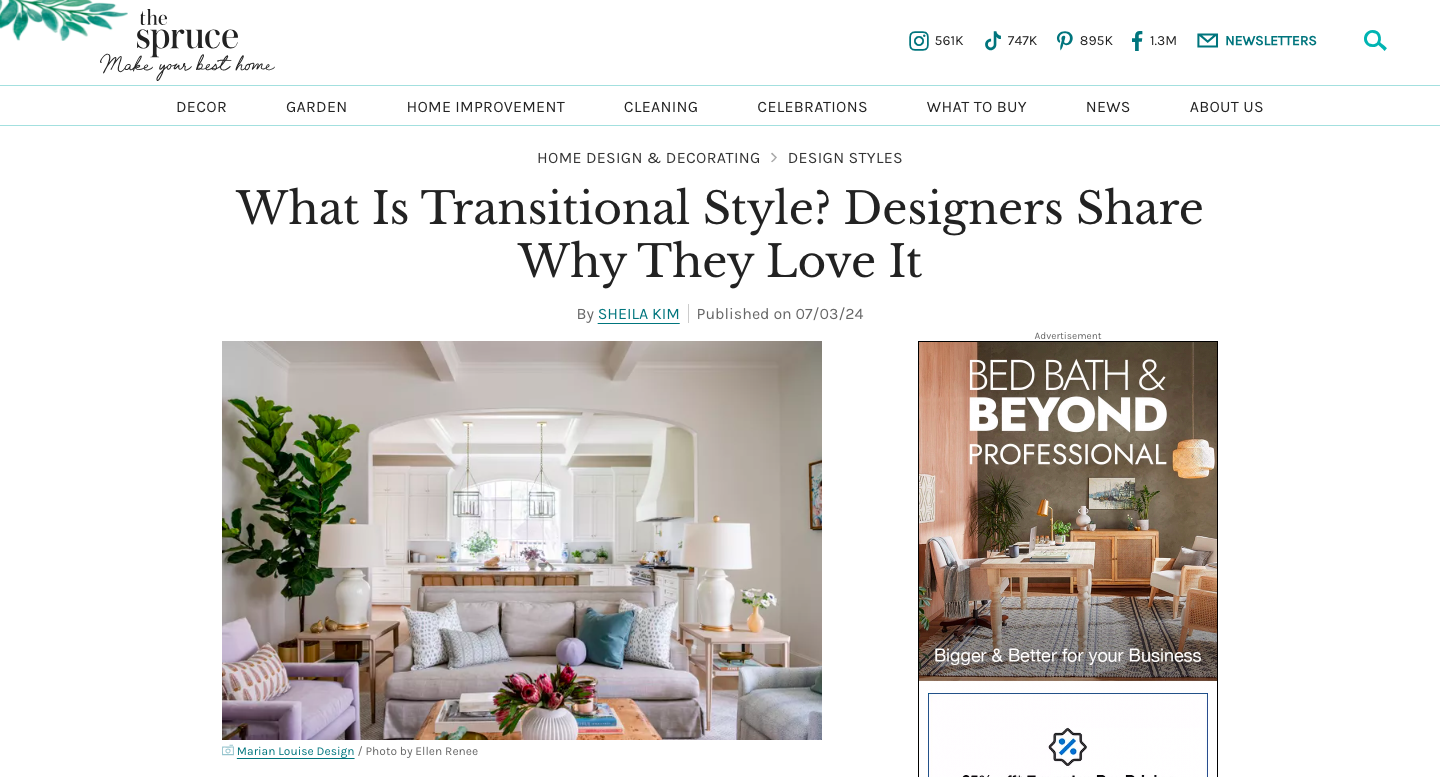Image resolution: width=1440 pixels, height=777 pixels.
Task: Open the Decor menu
Action: click(x=201, y=107)
